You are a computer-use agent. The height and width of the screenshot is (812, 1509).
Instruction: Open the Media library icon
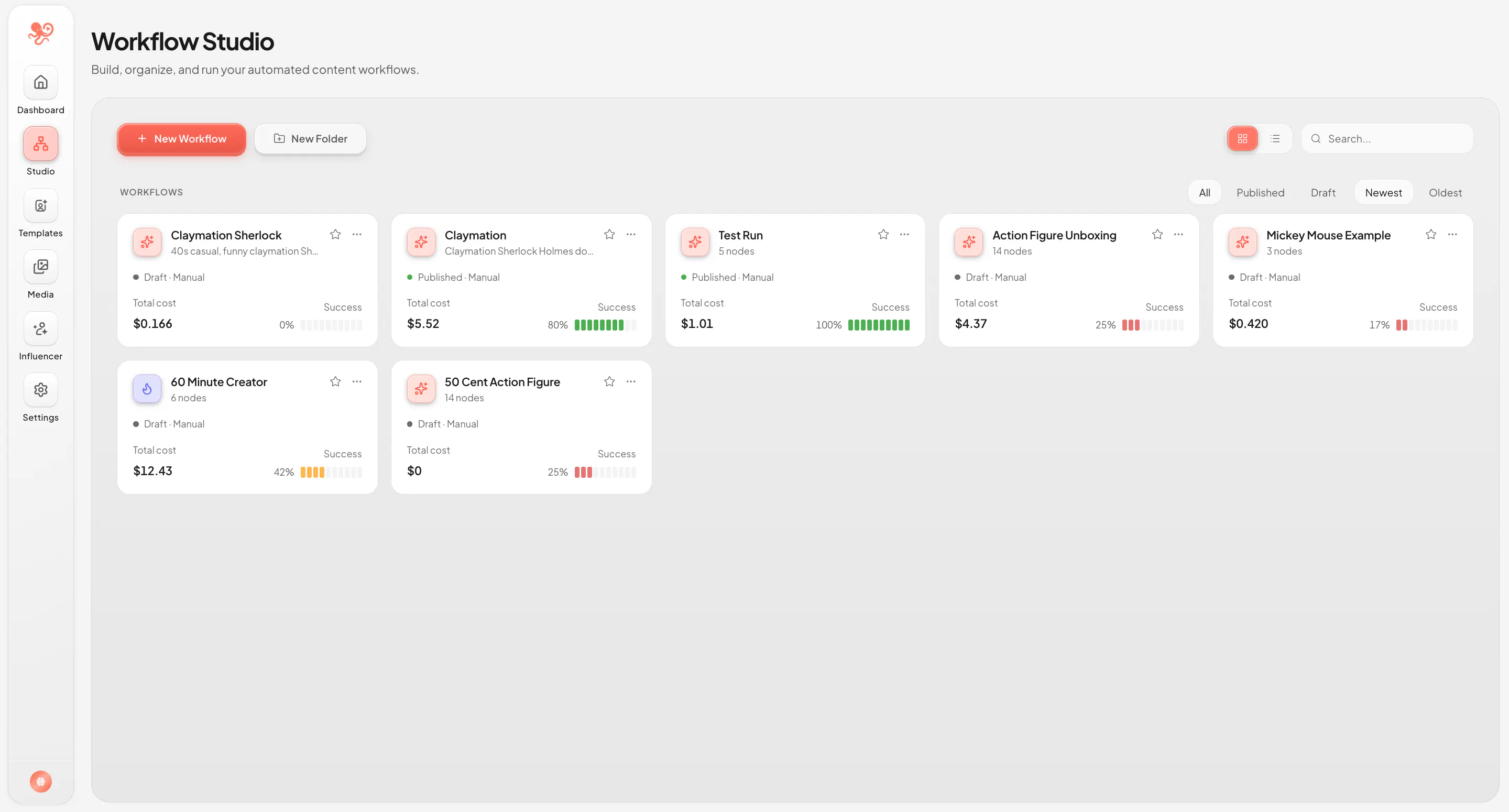[x=40, y=267]
